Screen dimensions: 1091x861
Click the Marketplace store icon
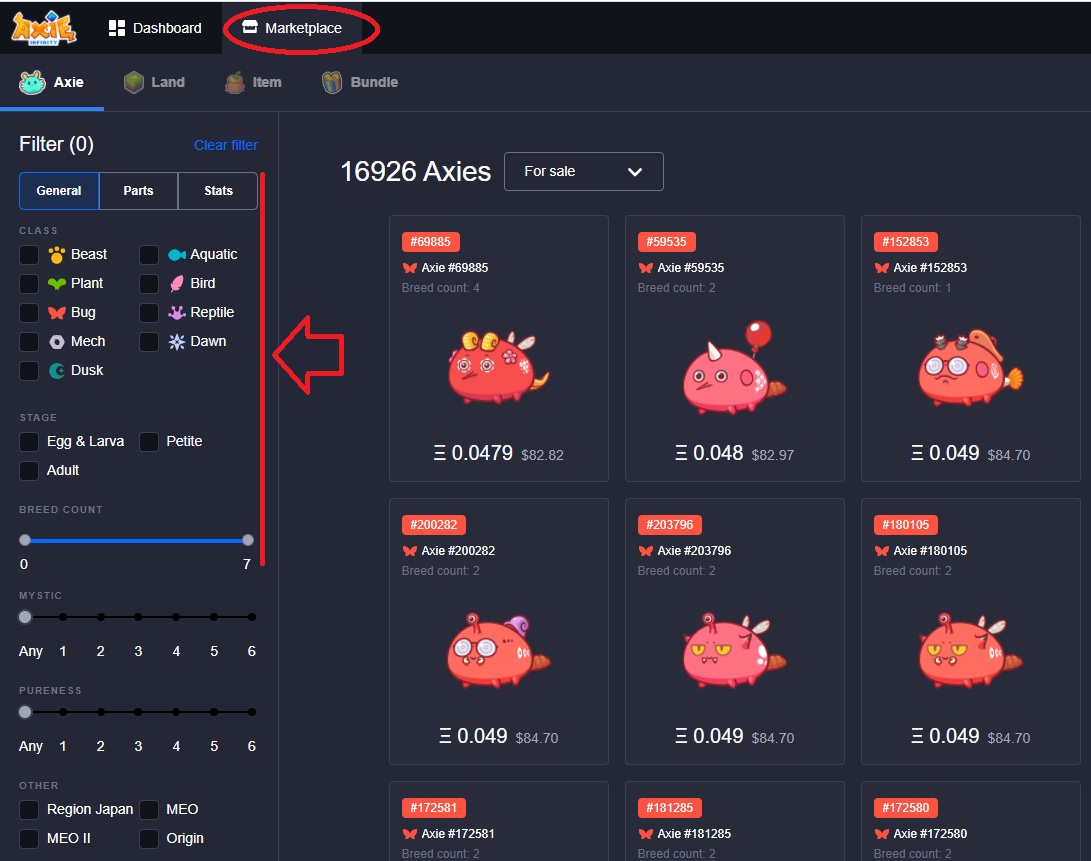pyautogui.click(x=250, y=28)
